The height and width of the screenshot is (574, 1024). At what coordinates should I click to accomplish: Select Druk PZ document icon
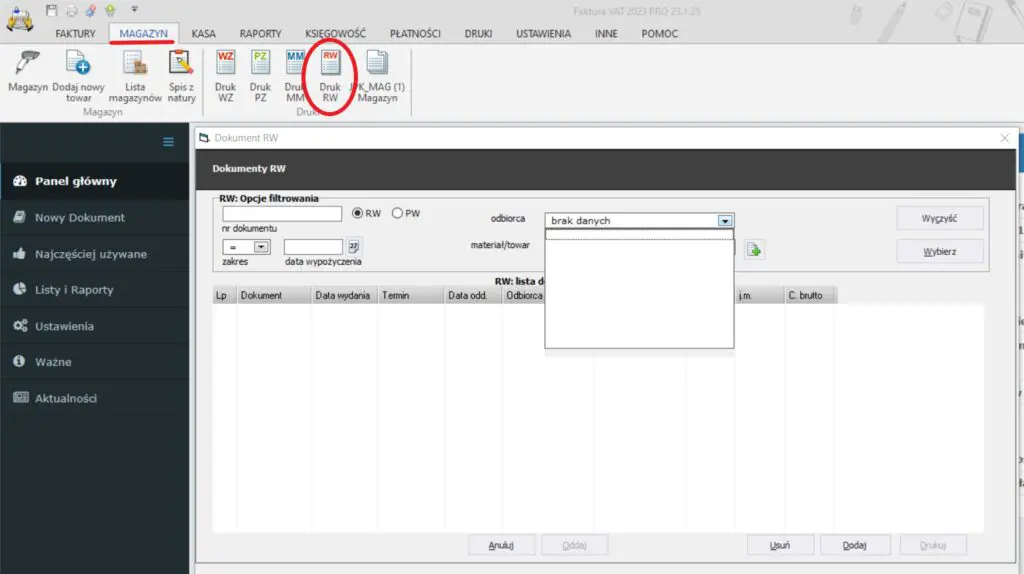coord(260,65)
